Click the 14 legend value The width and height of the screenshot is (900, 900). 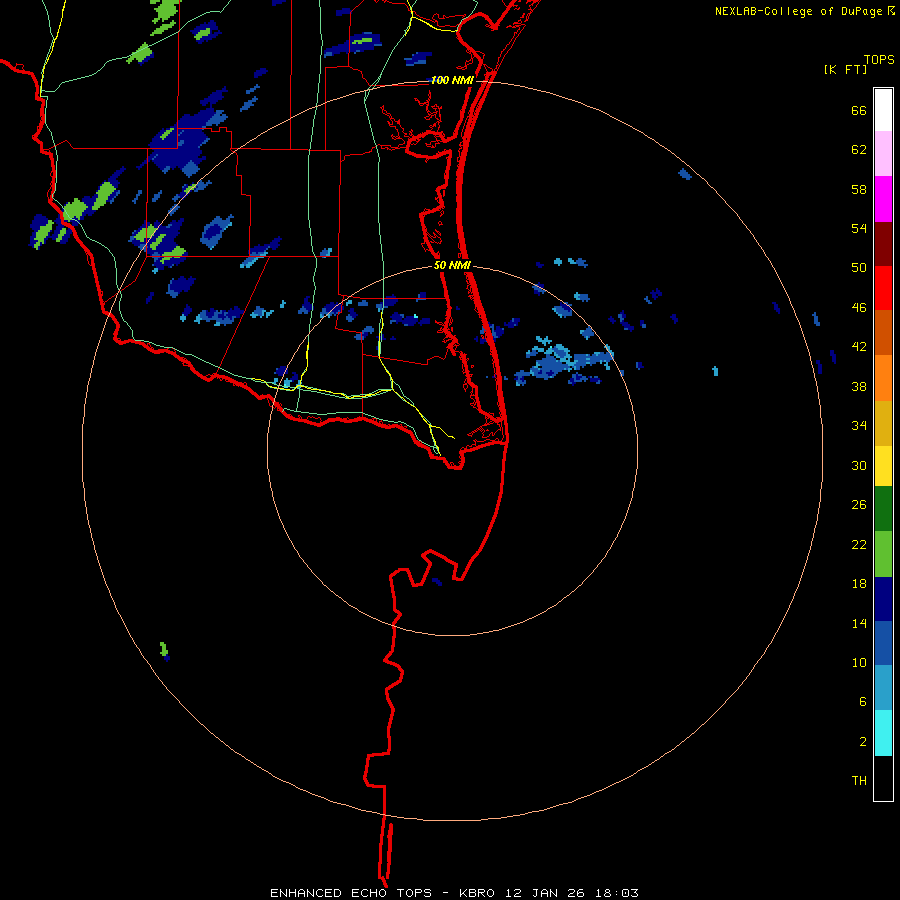click(x=859, y=623)
